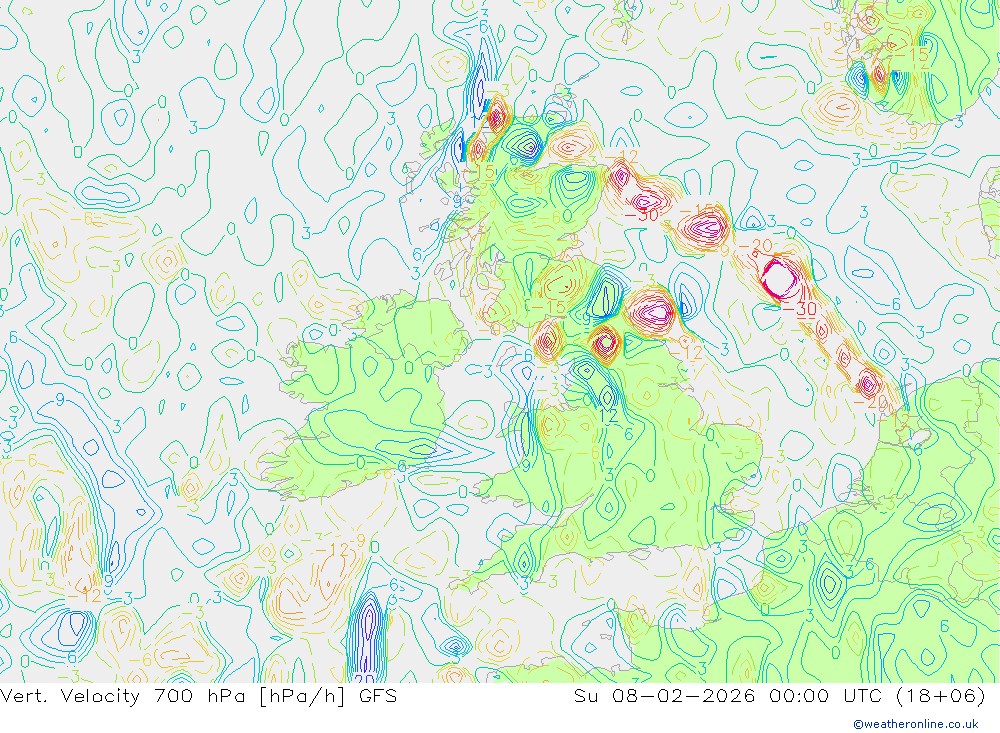The width and height of the screenshot is (1000, 733).
Task: Click the 'Vert. Velocity 700 hPa [hPa/h] GFS' caption
Action: coord(198,695)
